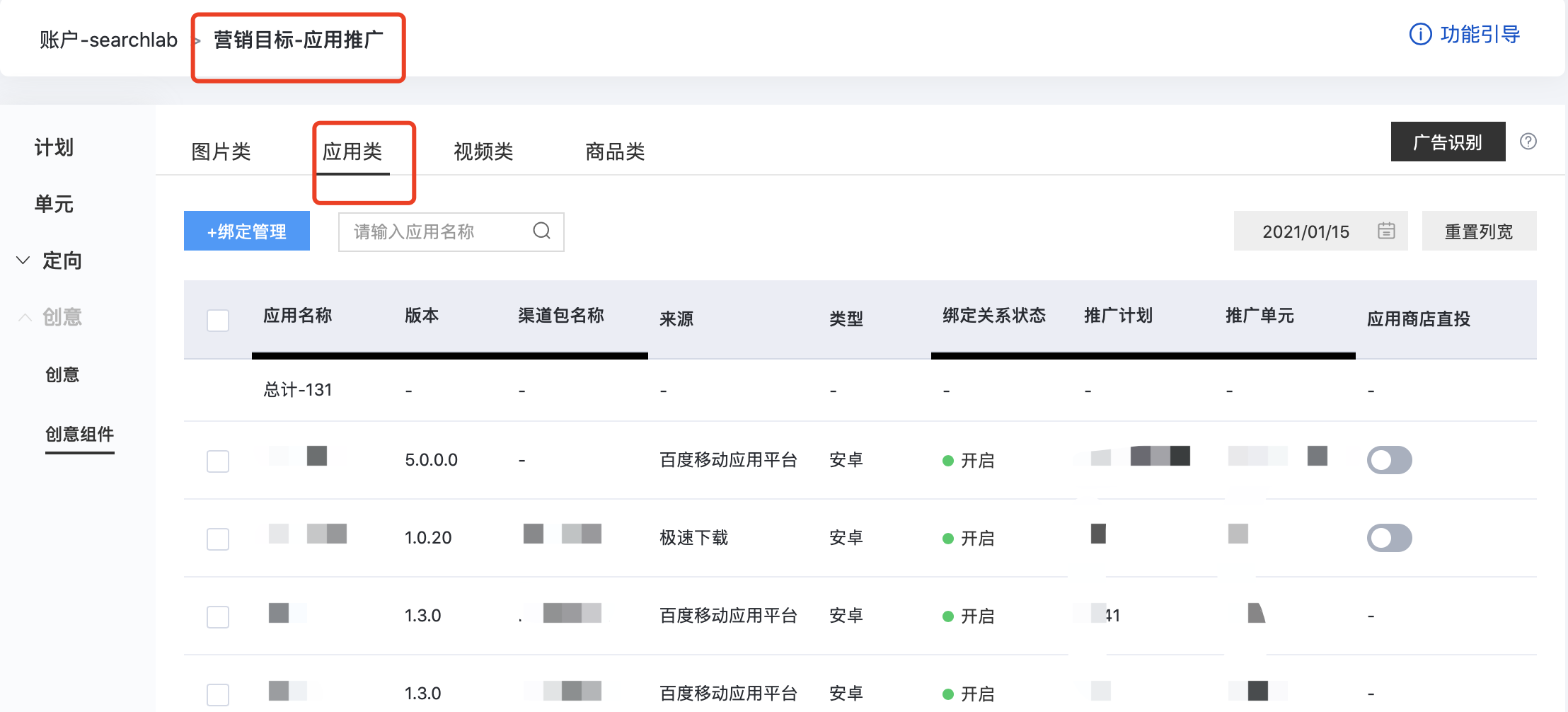The height and width of the screenshot is (712, 1568).
Task: Open the calendar date picker icon
Action: pyautogui.click(x=1386, y=231)
